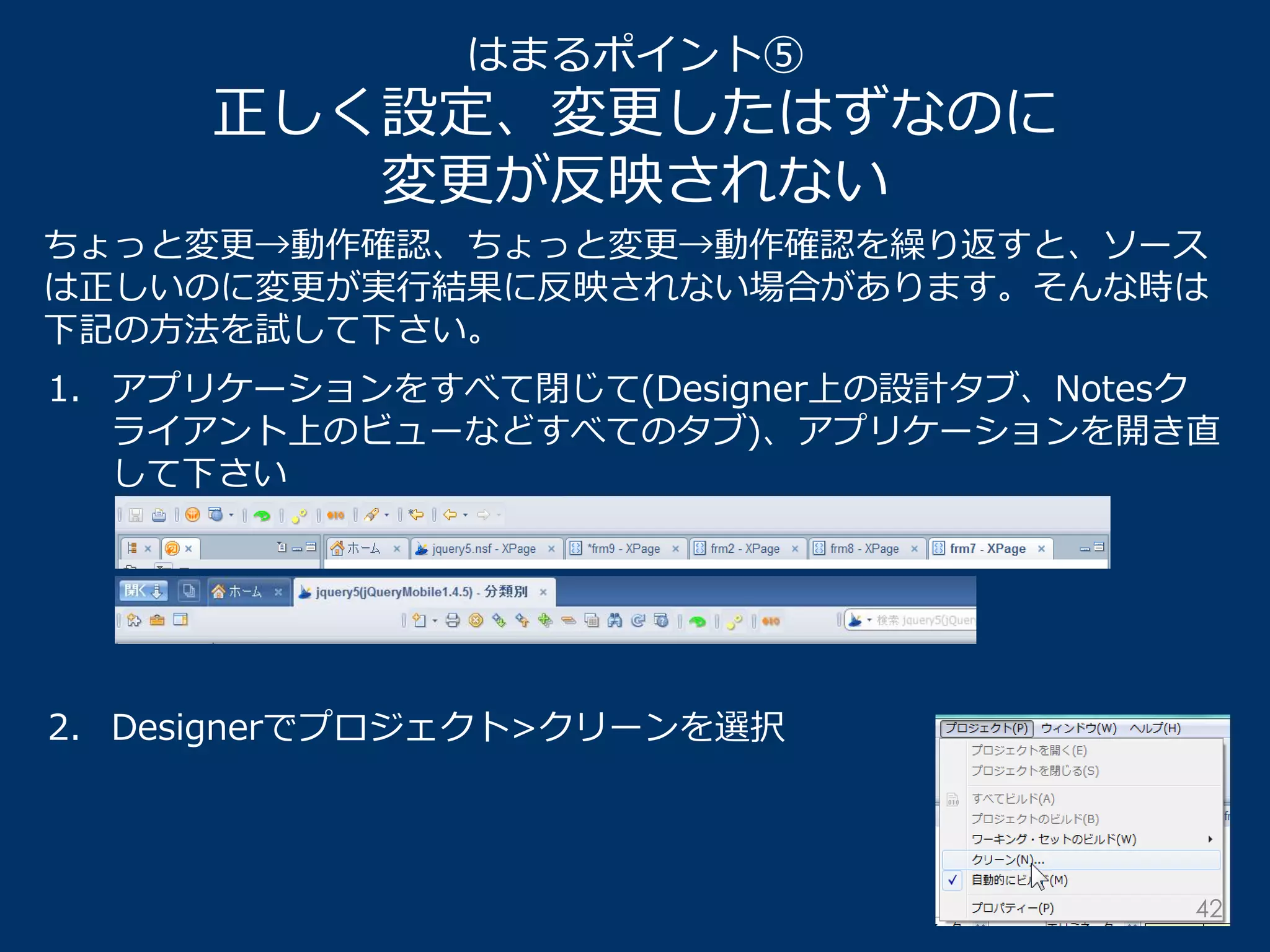Click the orange 010 build icon in Designer
The height and width of the screenshot is (952, 1270).
click(335, 515)
